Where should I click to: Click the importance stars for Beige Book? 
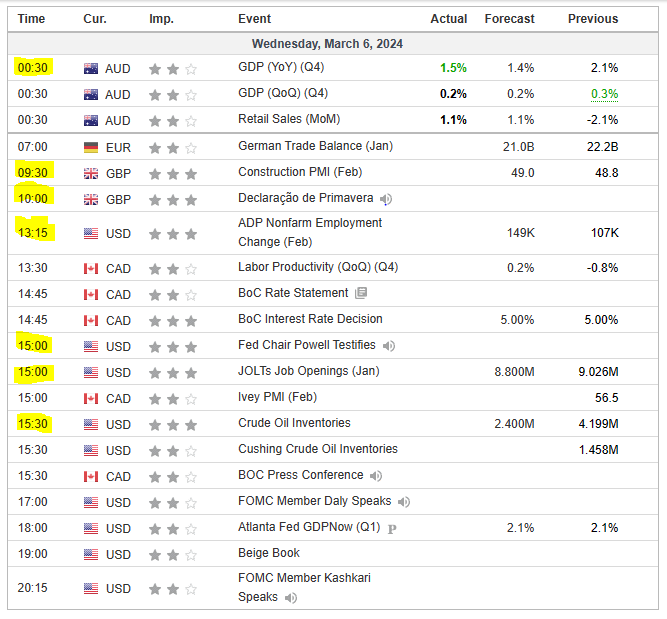[x=172, y=554]
